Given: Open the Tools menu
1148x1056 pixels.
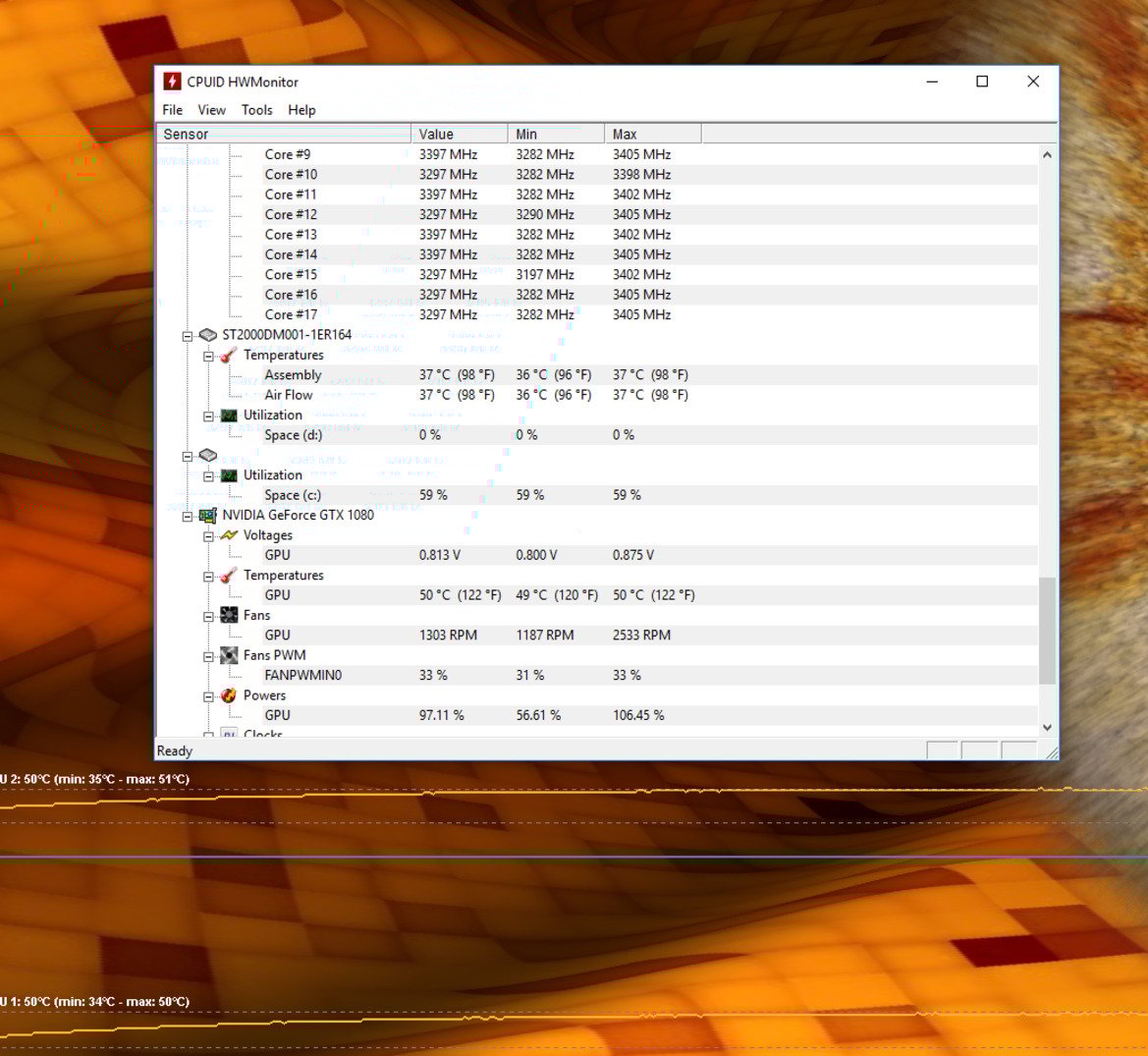Looking at the screenshot, I should (x=257, y=110).
